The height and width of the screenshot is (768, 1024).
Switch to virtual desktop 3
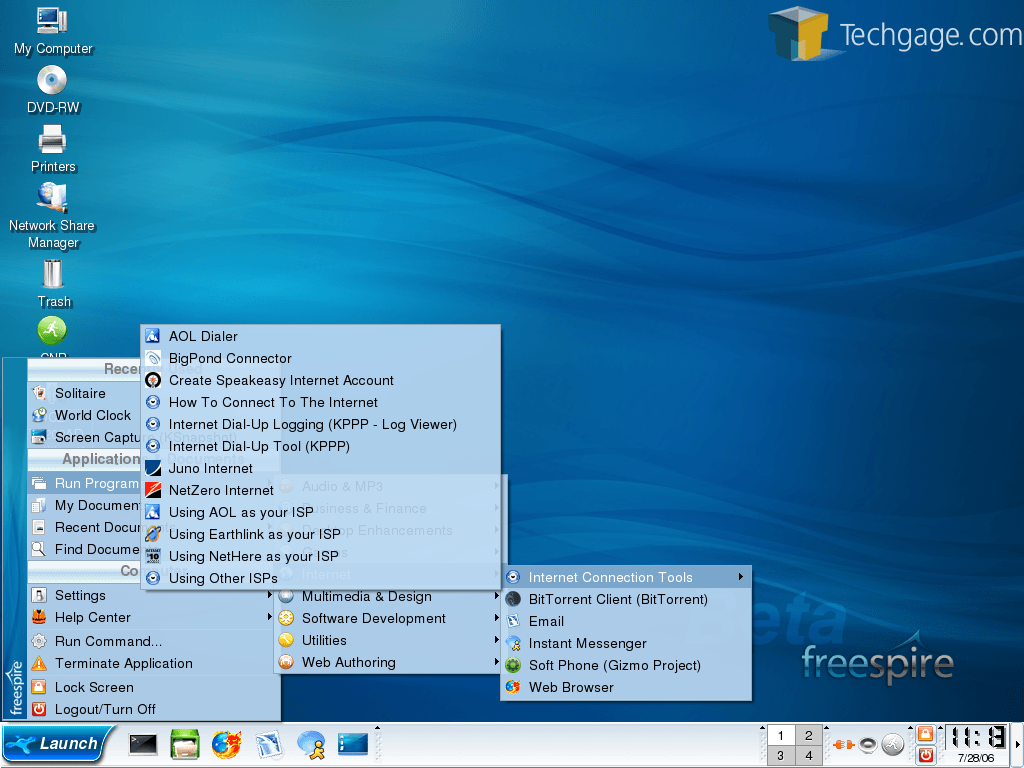(780, 756)
